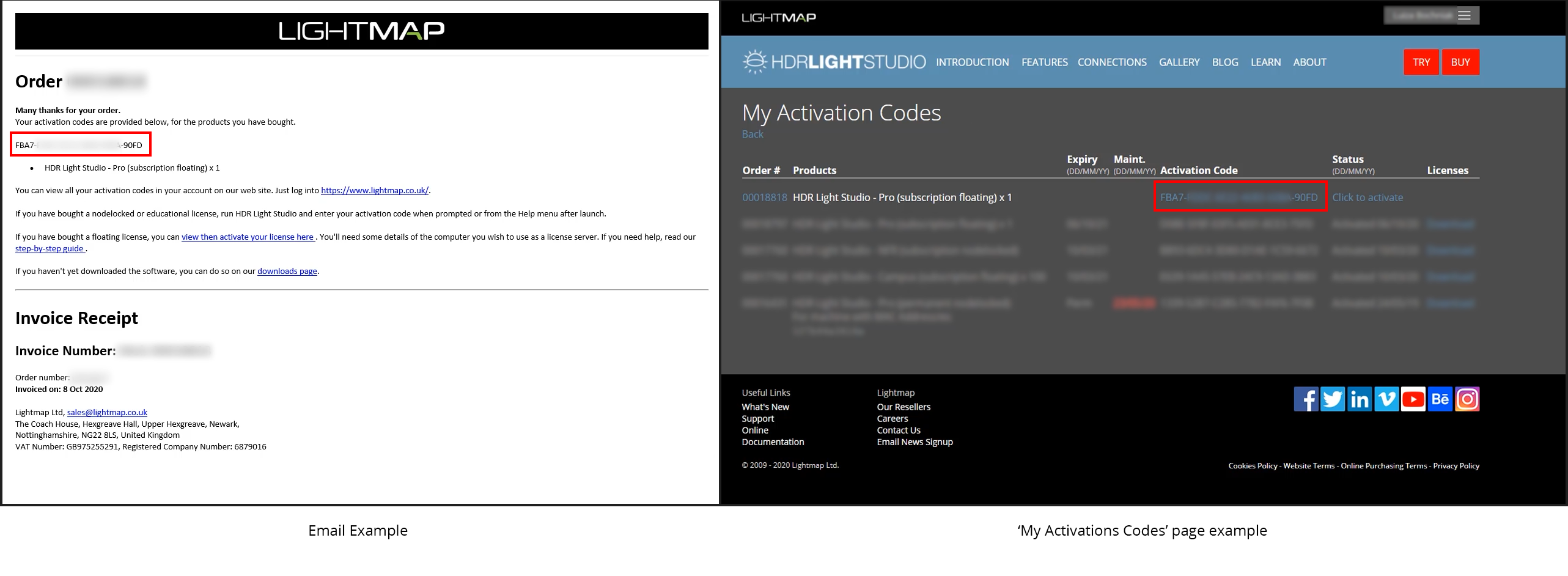Open Lightmap Twitter page icon
Image resolution: width=1568 pixels, height=576 pixels.
(1333, 399)
